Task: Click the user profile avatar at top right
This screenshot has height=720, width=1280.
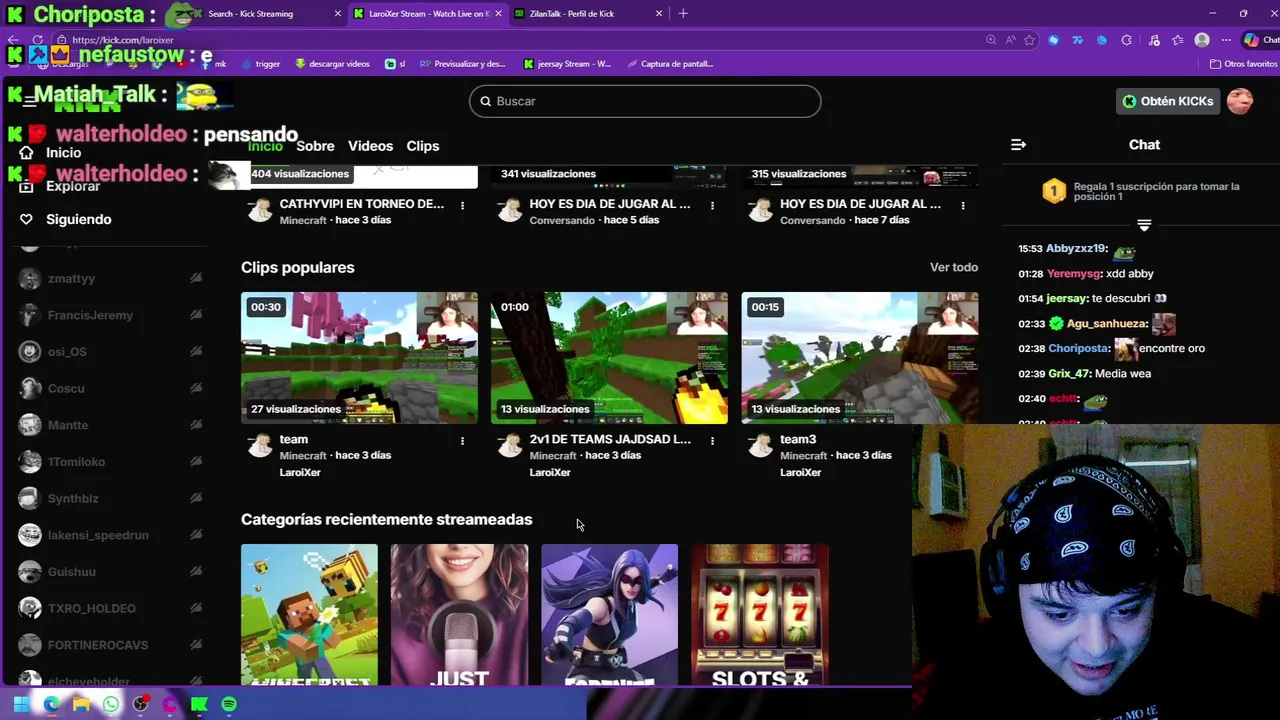Action: 1239,101
